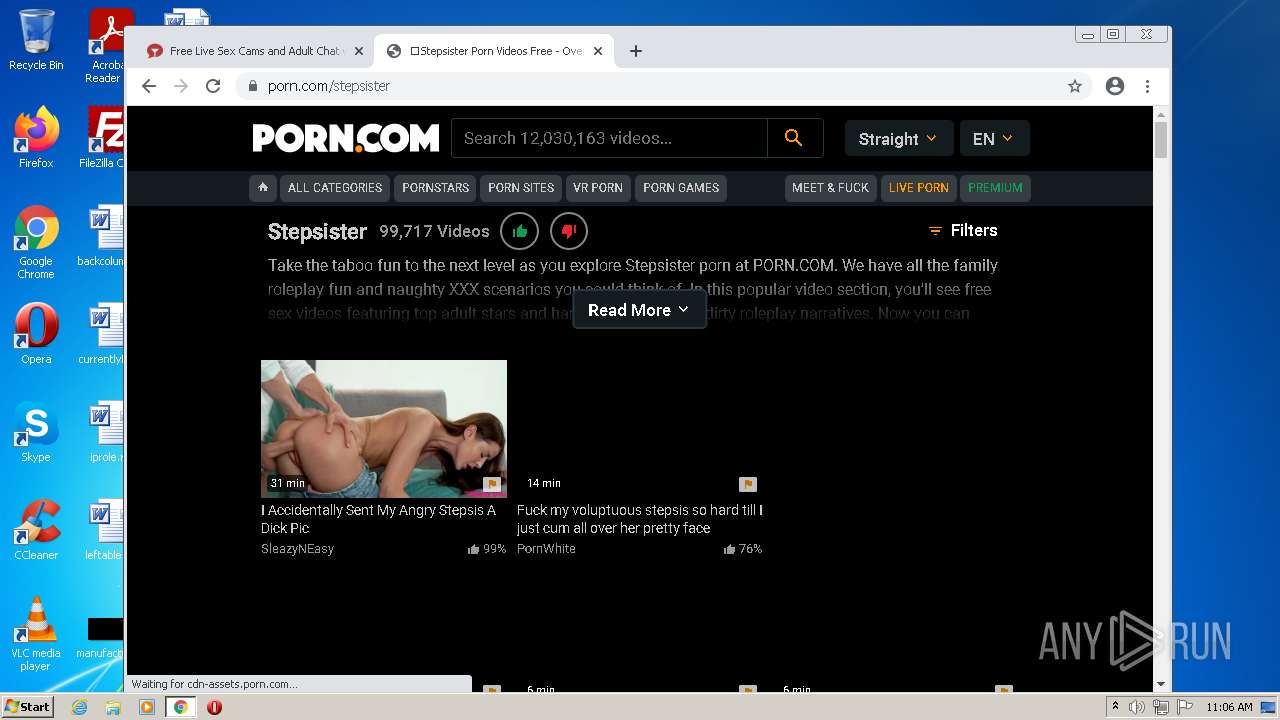The width and height of the screenshot is (1280, 720).
Task: Switch to the Free Live Cams tab
Action: 255,51
